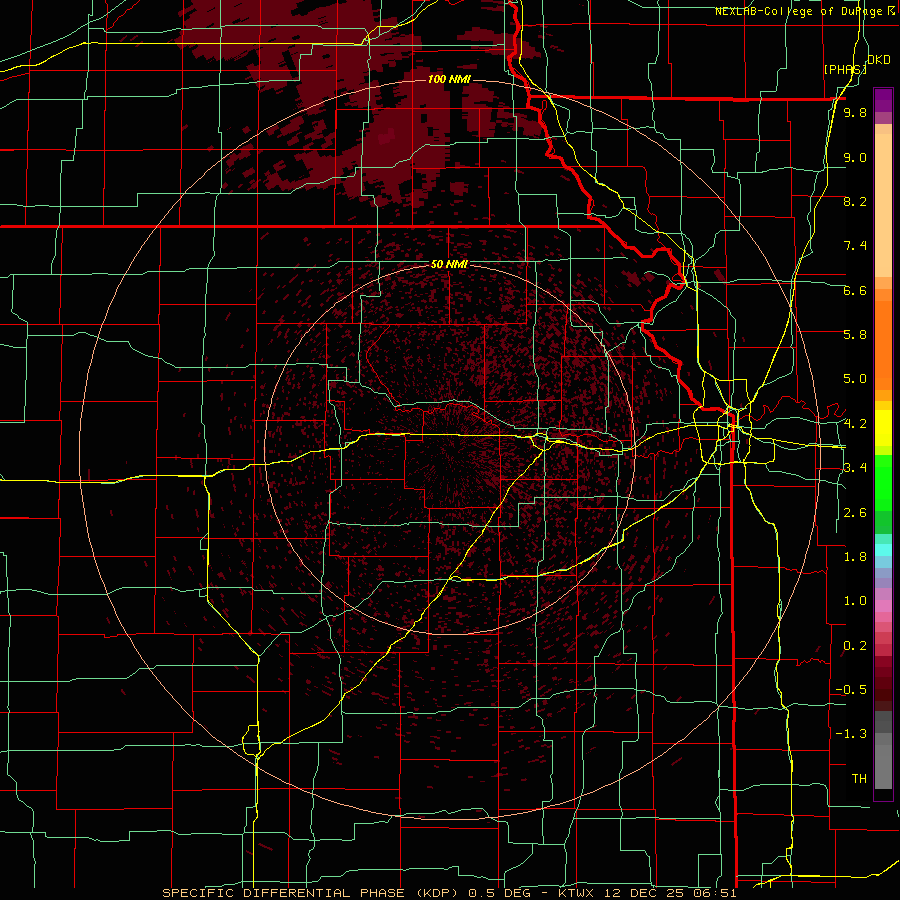The width and height of the screenshot is (900, 900).
Task: Click the SPECIFIC DIFFERENTIAL PHASE (KDP) caption text
Action: click(312, 893)
